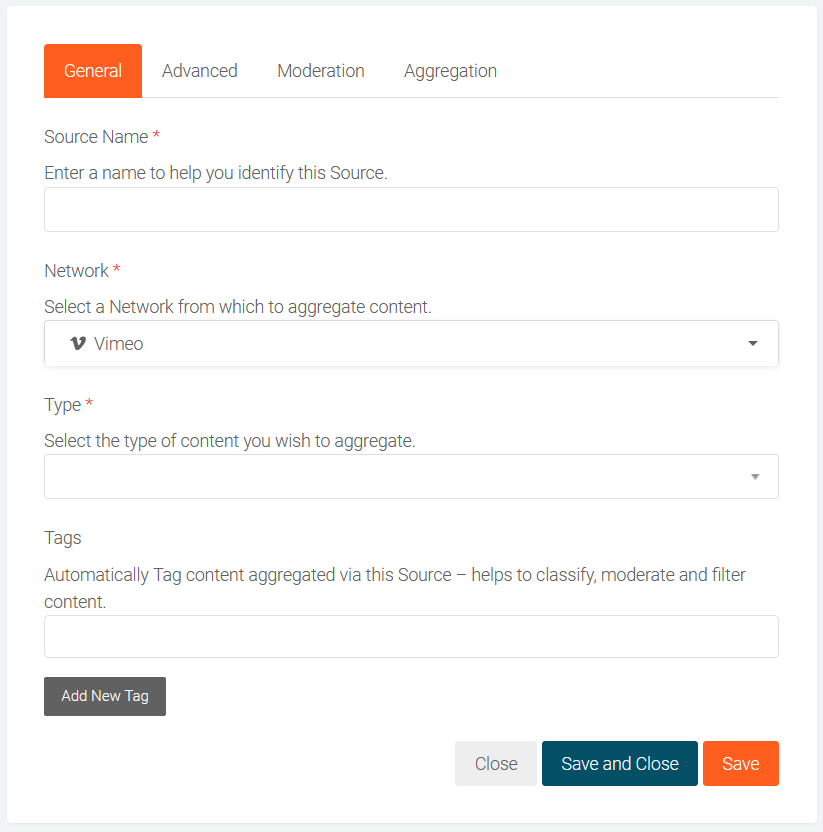Click the Type dropdown caret arrow

click(x=755, y=477)
